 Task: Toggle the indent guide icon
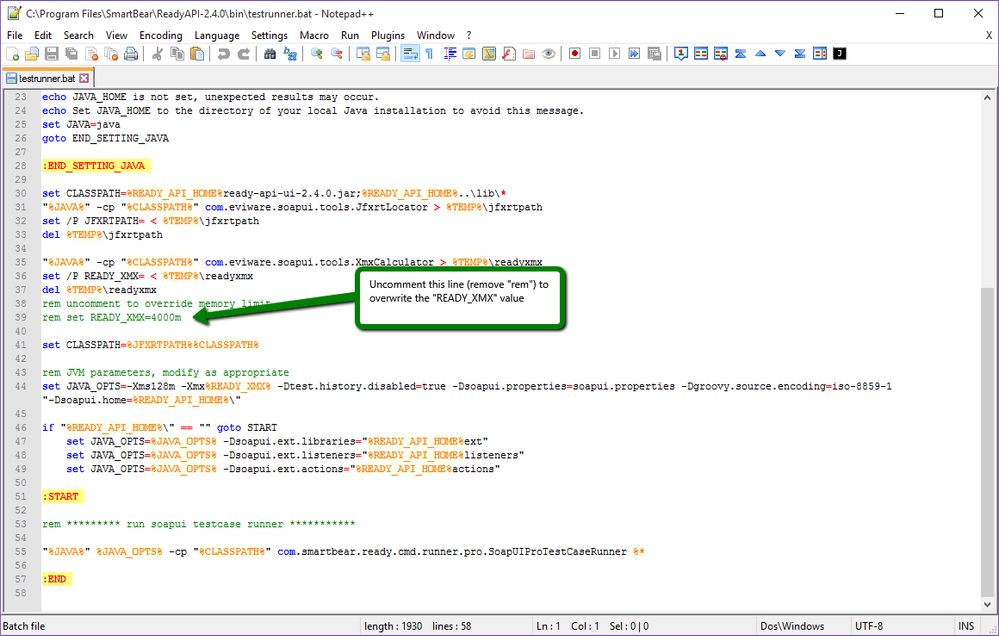[x=450, y=54]
